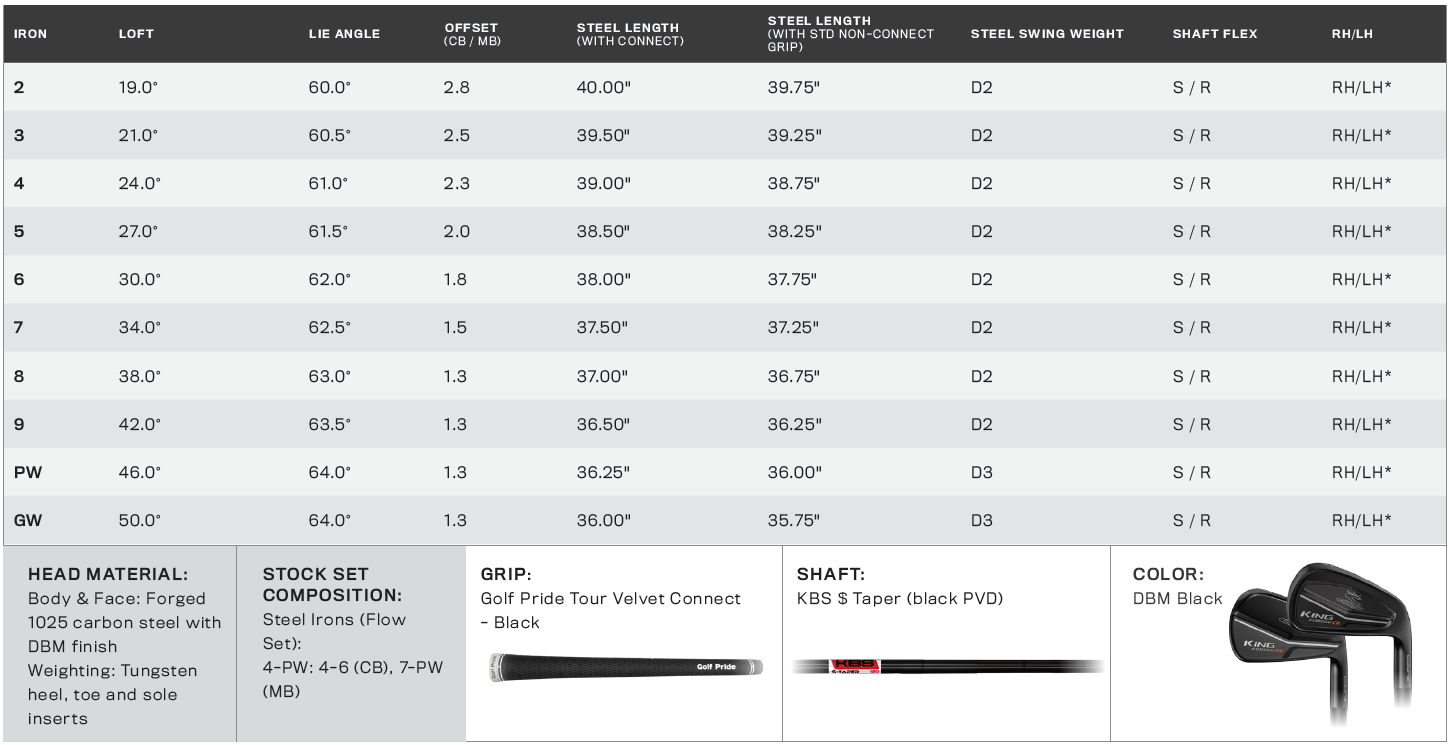Viewport: 1449px width, 745px height.
Task: Click the 62.5° lie angle cell
Action: pos(329,328)
